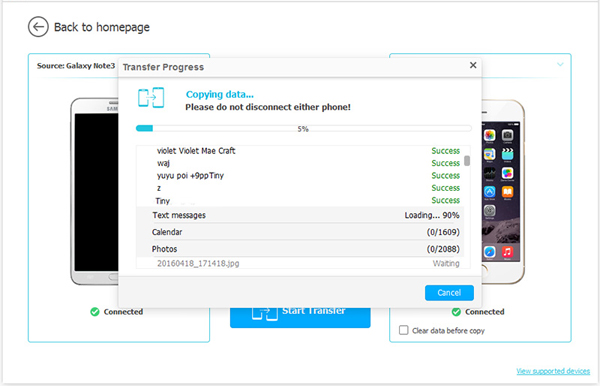
Task: Click the Photos count (0/2088)
Action: pos(443,249)
